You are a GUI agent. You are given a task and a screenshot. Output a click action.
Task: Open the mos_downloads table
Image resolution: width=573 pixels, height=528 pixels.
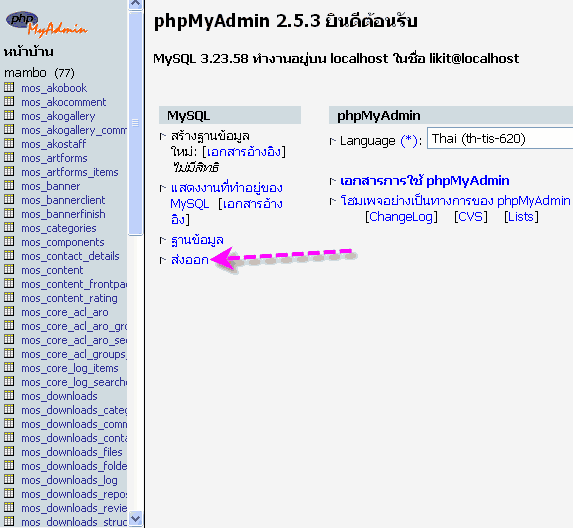[59, 396]
